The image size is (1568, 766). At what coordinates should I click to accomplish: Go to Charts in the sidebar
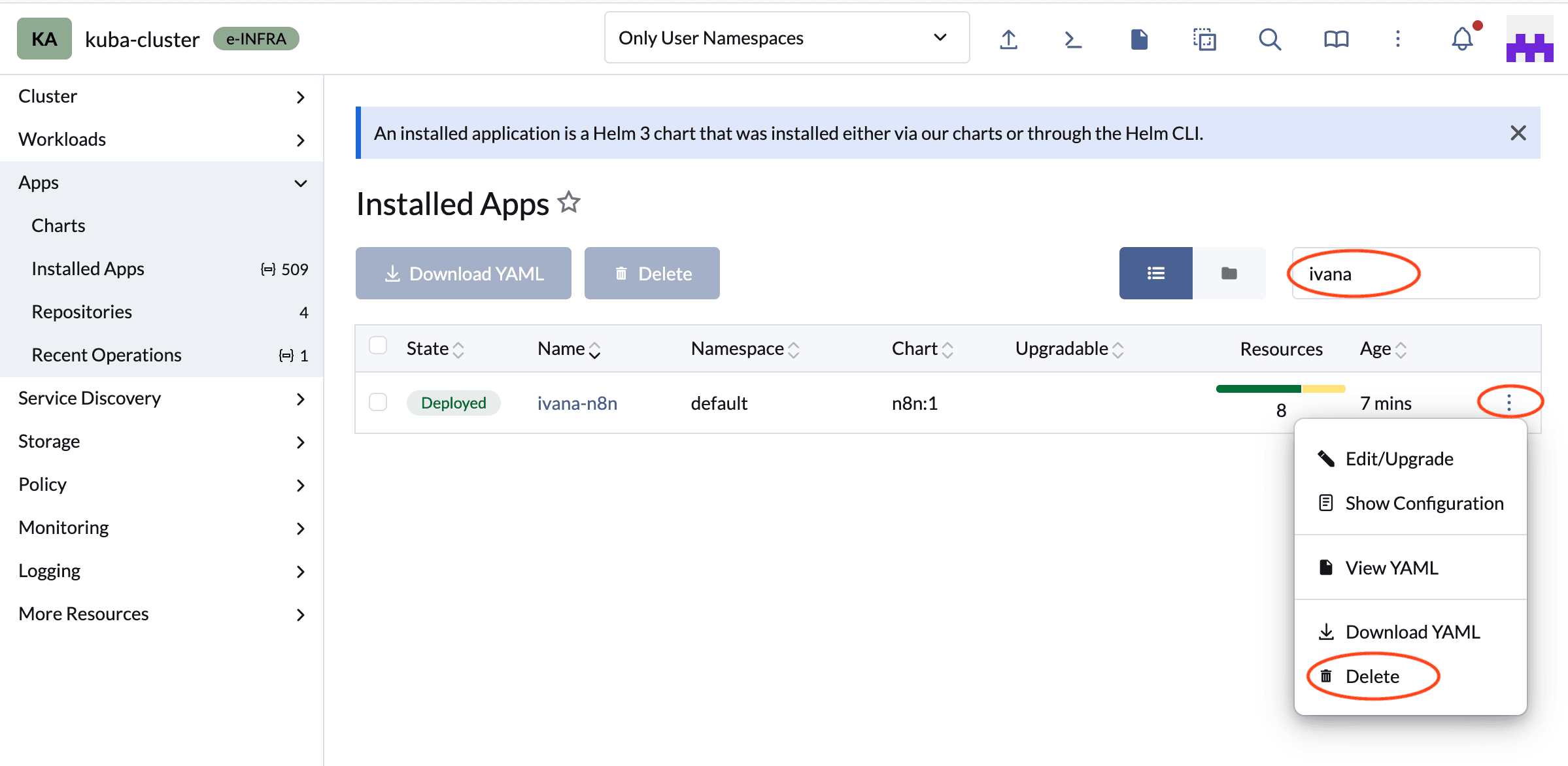[58, 225]
